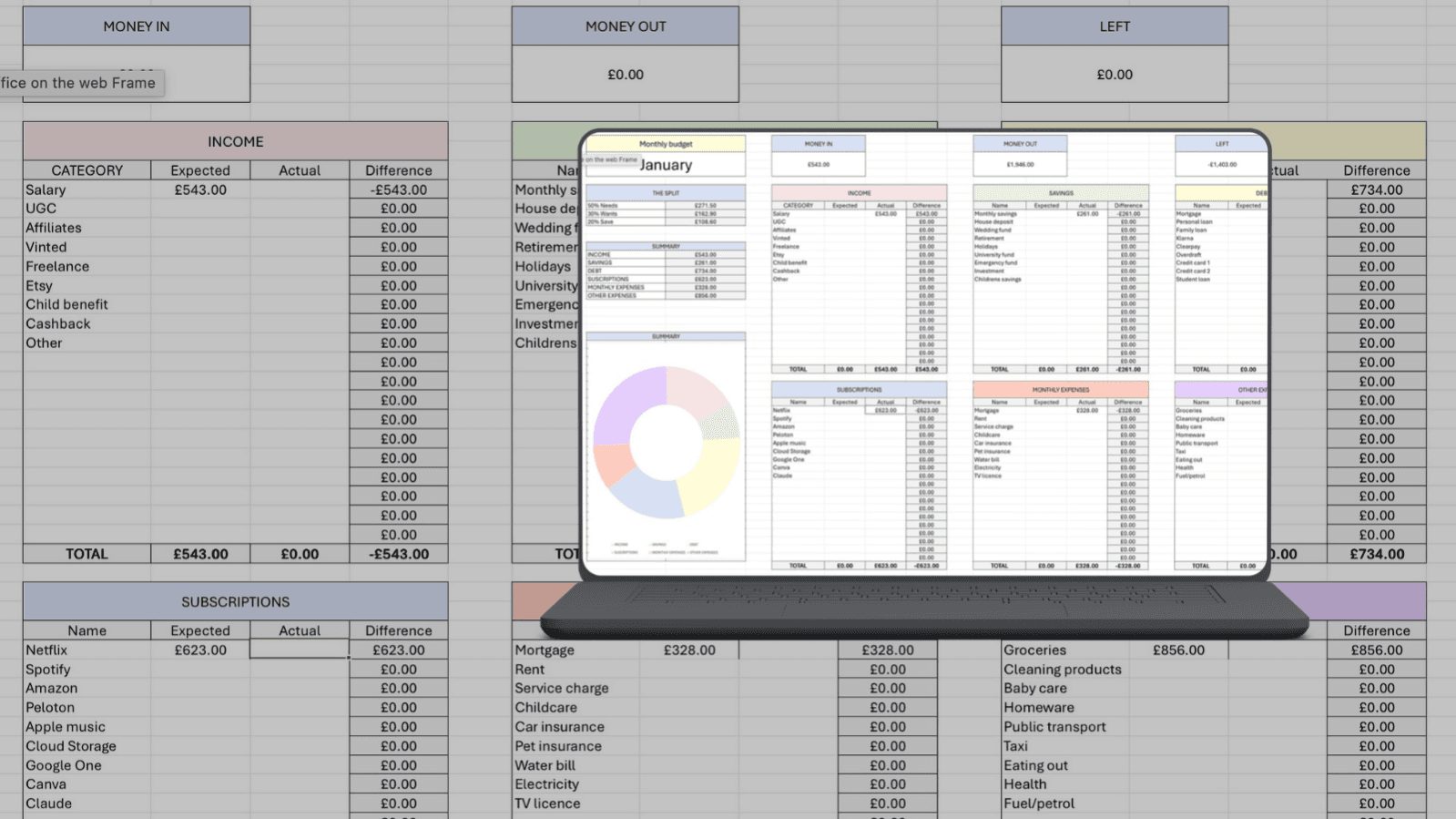Select the Affiliates income category
1456x819 pixels.
(54, 228)
